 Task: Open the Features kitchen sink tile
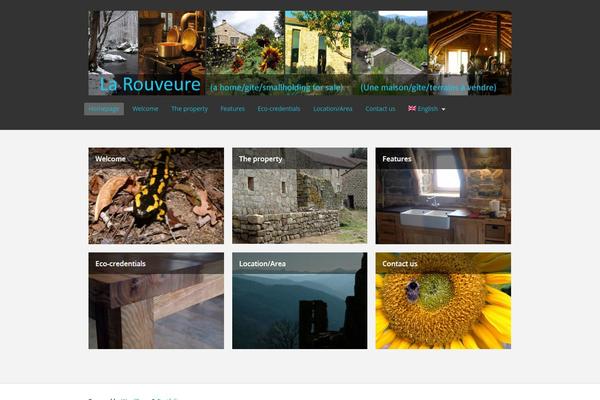[443, 196]
